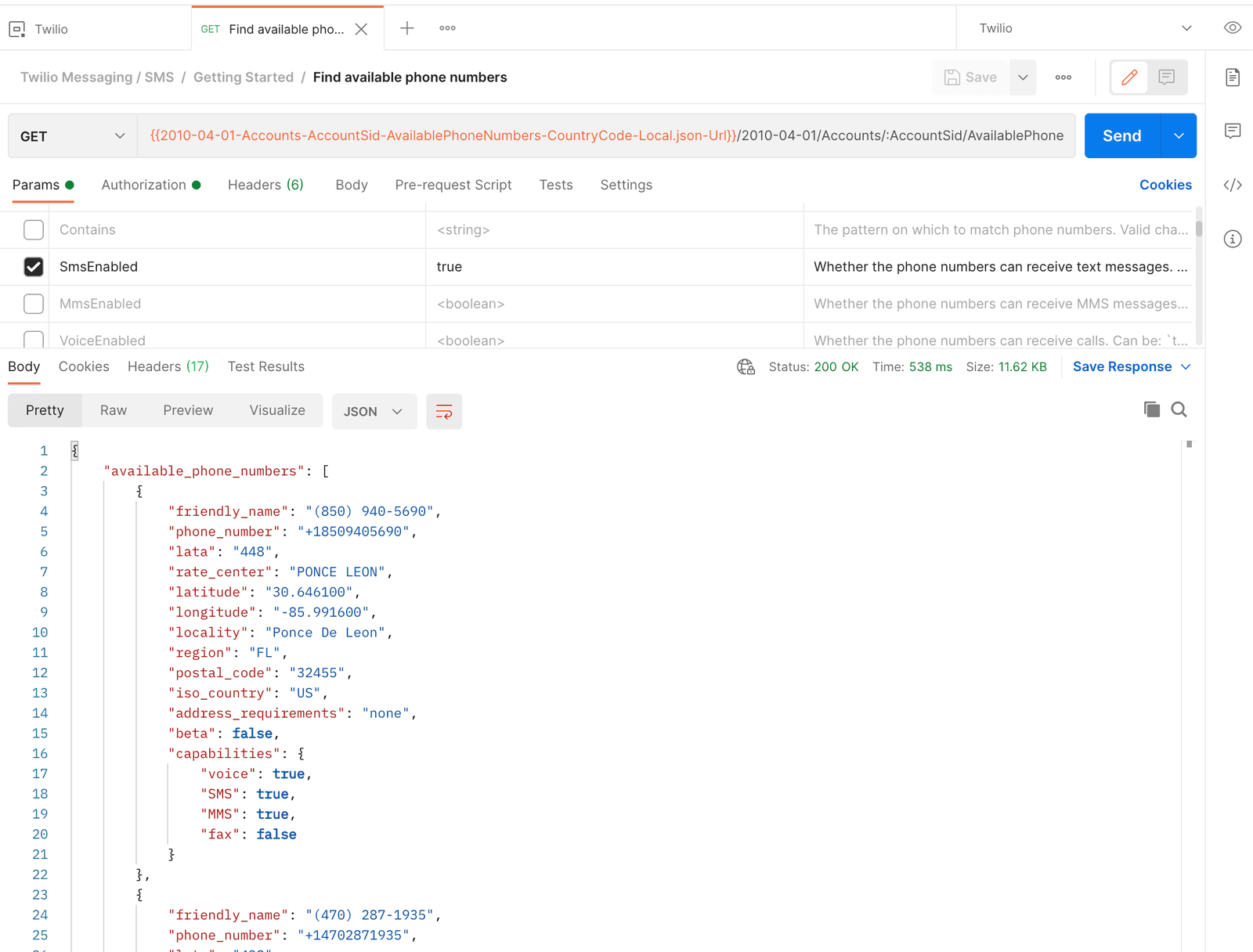Open the Cookies manager link

click(1165, 185)
